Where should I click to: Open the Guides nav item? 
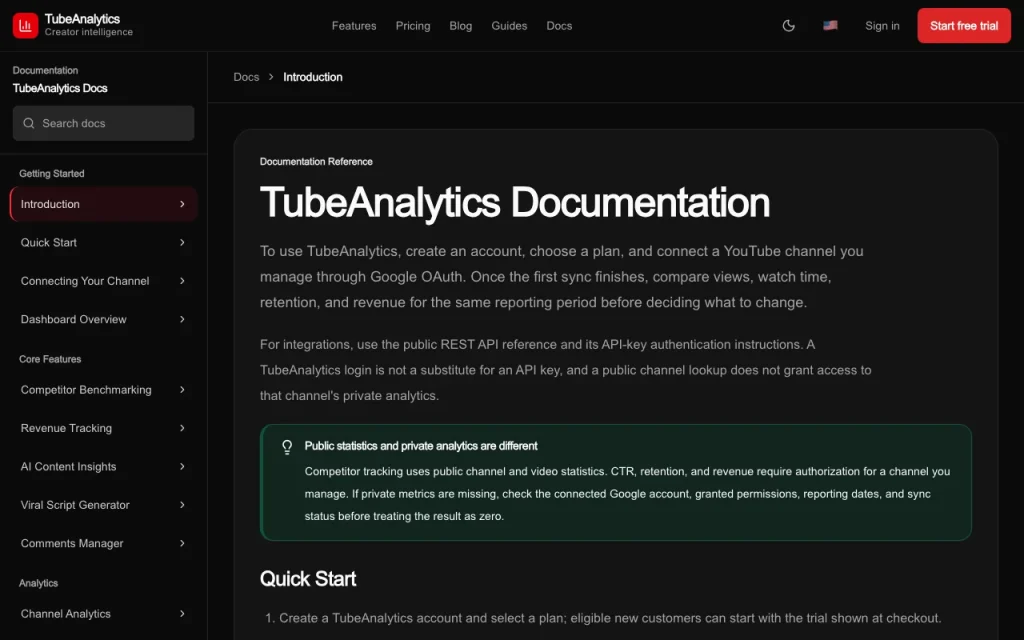coord(509,25)
